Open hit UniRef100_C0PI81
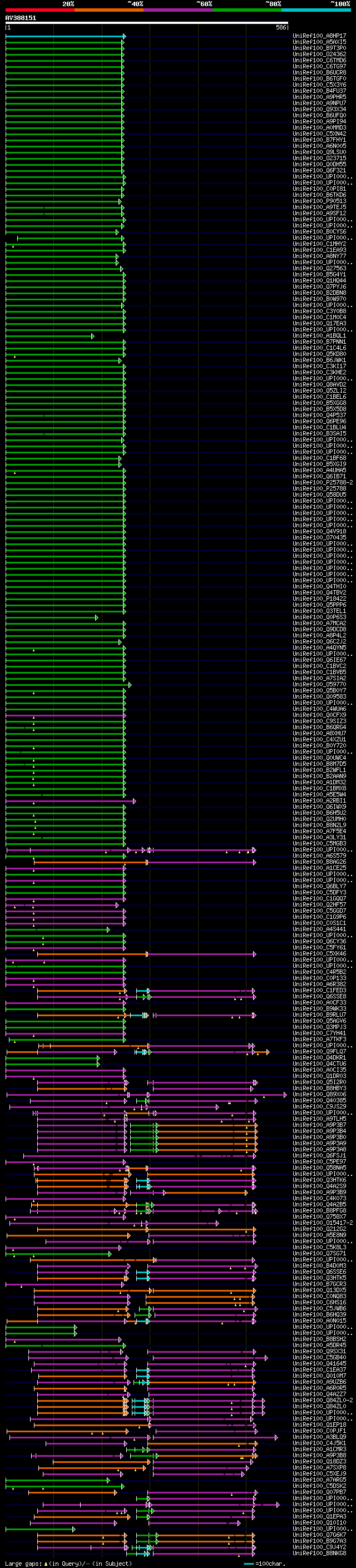356x1568 pixels. [319, 189]
